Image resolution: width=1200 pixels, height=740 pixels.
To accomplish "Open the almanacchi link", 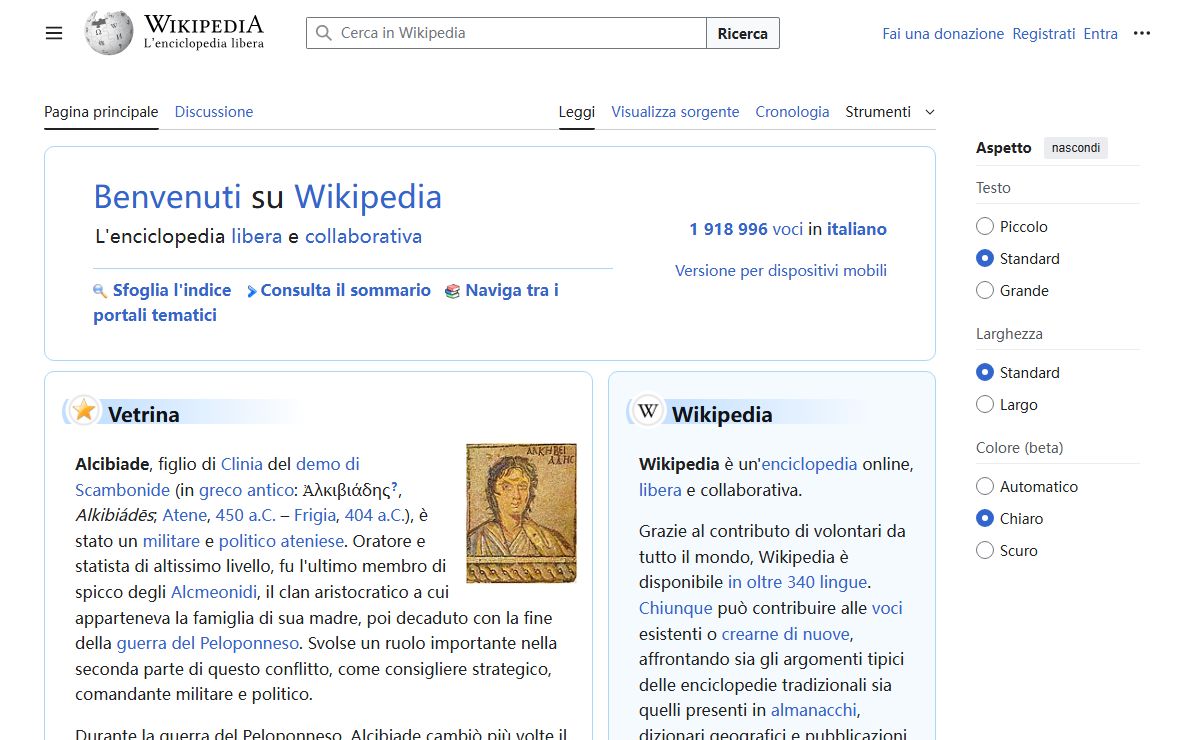I will click(x=814, y=710).
